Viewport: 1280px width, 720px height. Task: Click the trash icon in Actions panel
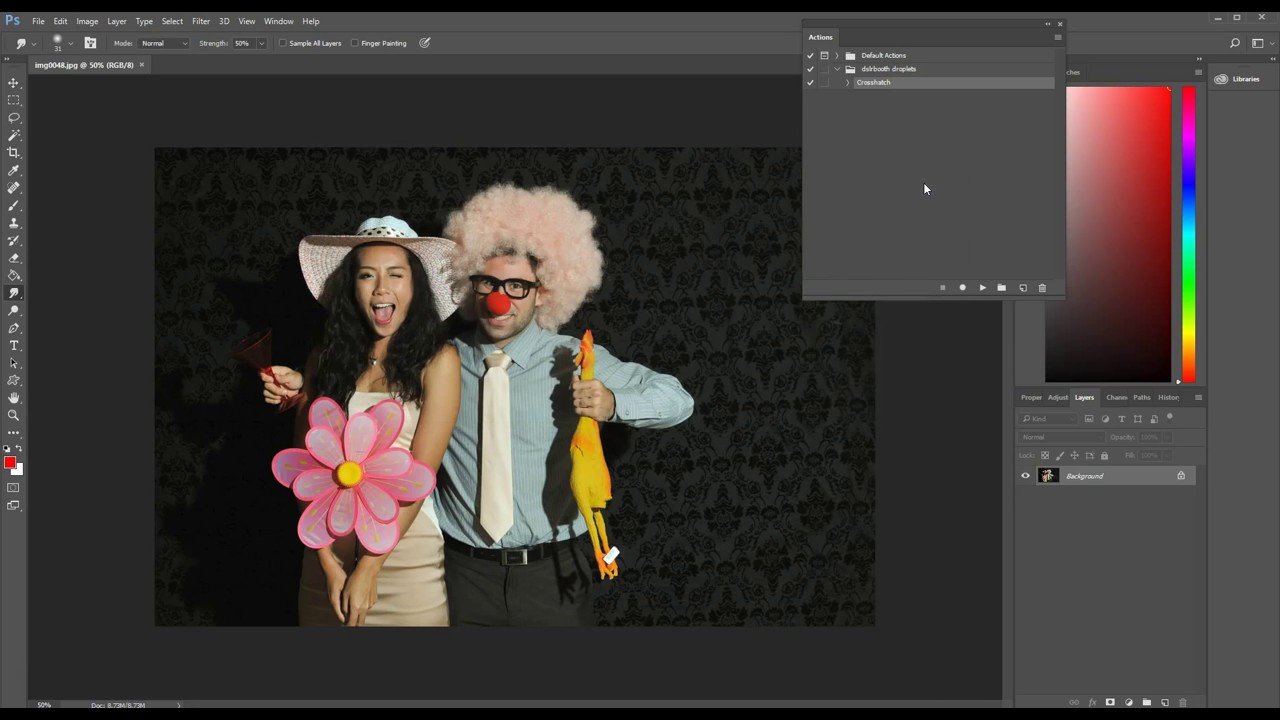click(1042, 288)
